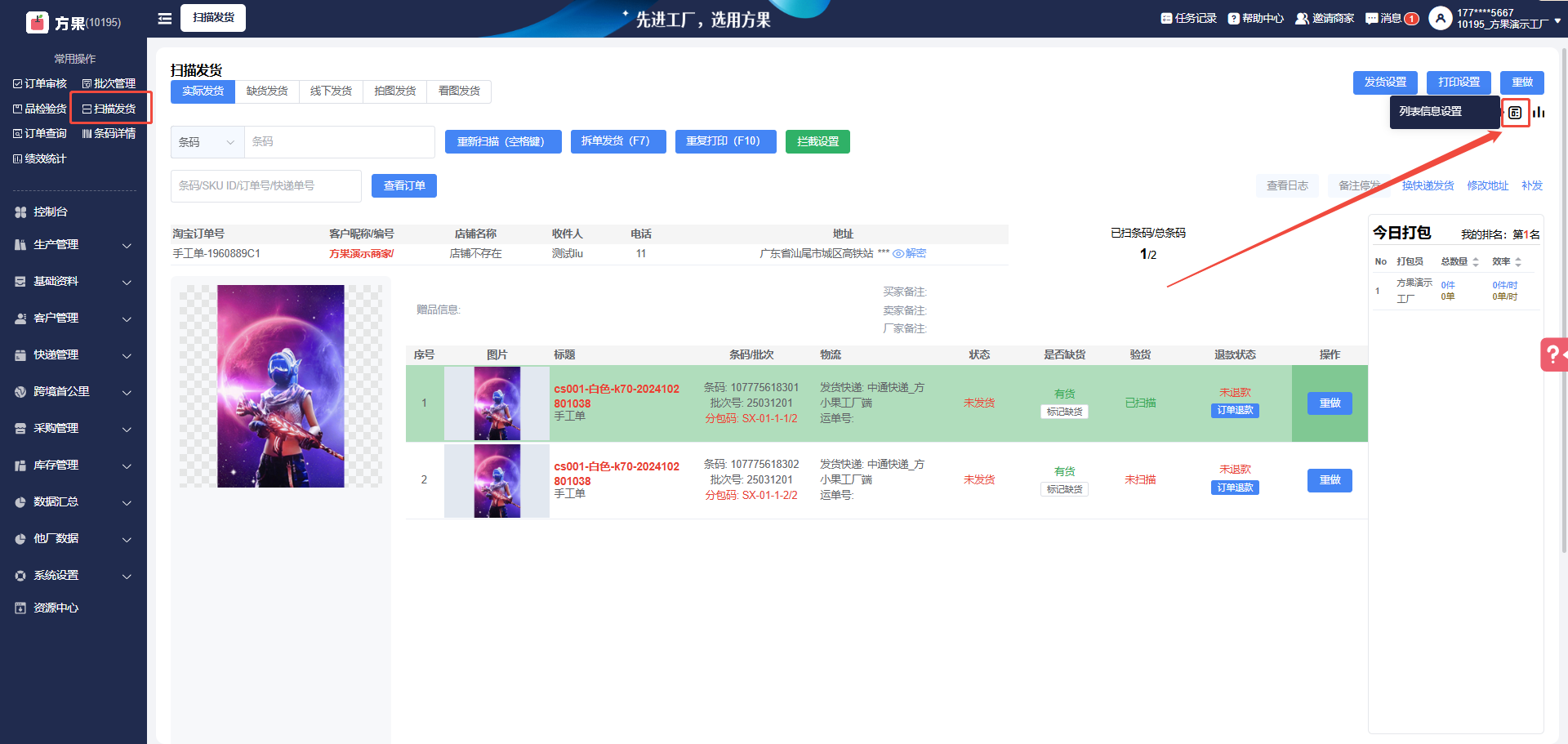Expand the 快递管理 menu
Viewport: 1568px width, 744px height.
coord(73,354)
